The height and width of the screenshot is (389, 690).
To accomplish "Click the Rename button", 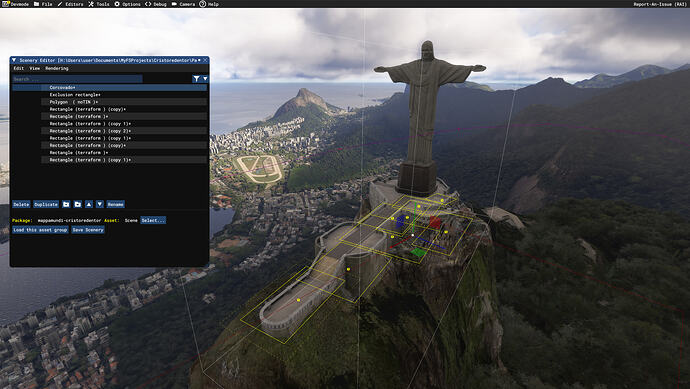I will tap(115, 204).
